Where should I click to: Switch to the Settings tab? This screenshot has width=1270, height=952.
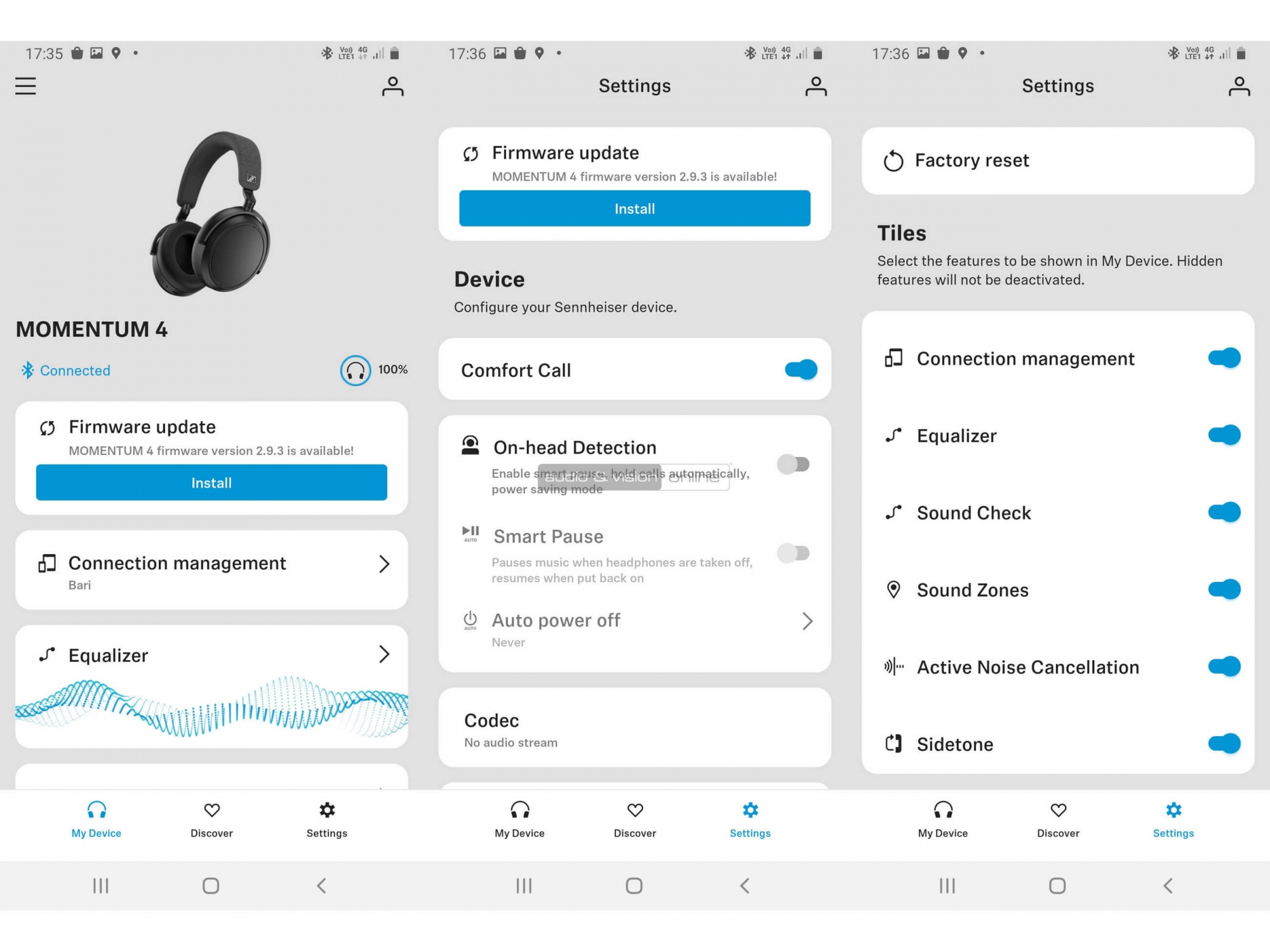(x=326, y=818)
